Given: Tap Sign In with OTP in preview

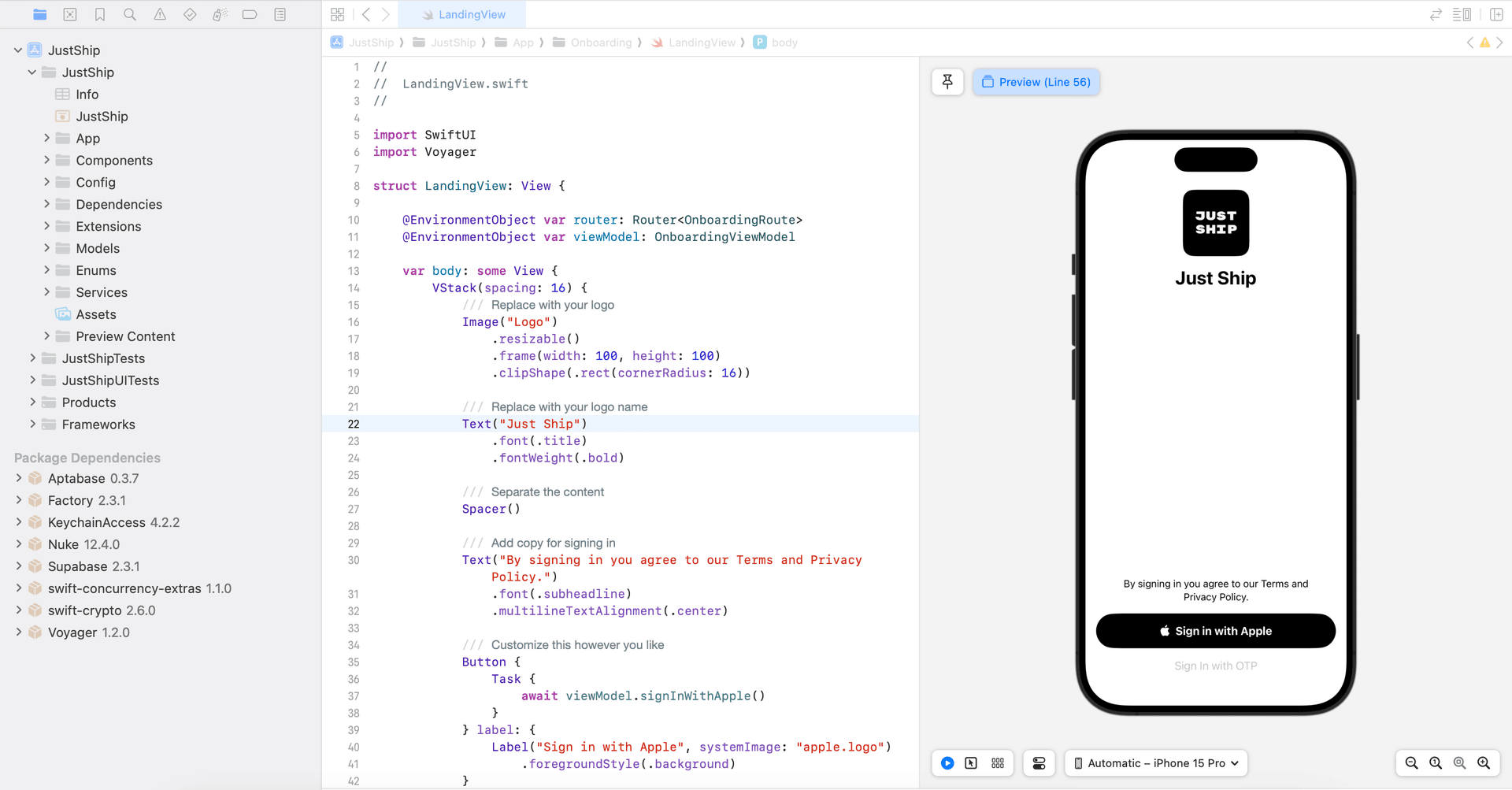Looking at the screenshot, I should [x=1215, y=666].
